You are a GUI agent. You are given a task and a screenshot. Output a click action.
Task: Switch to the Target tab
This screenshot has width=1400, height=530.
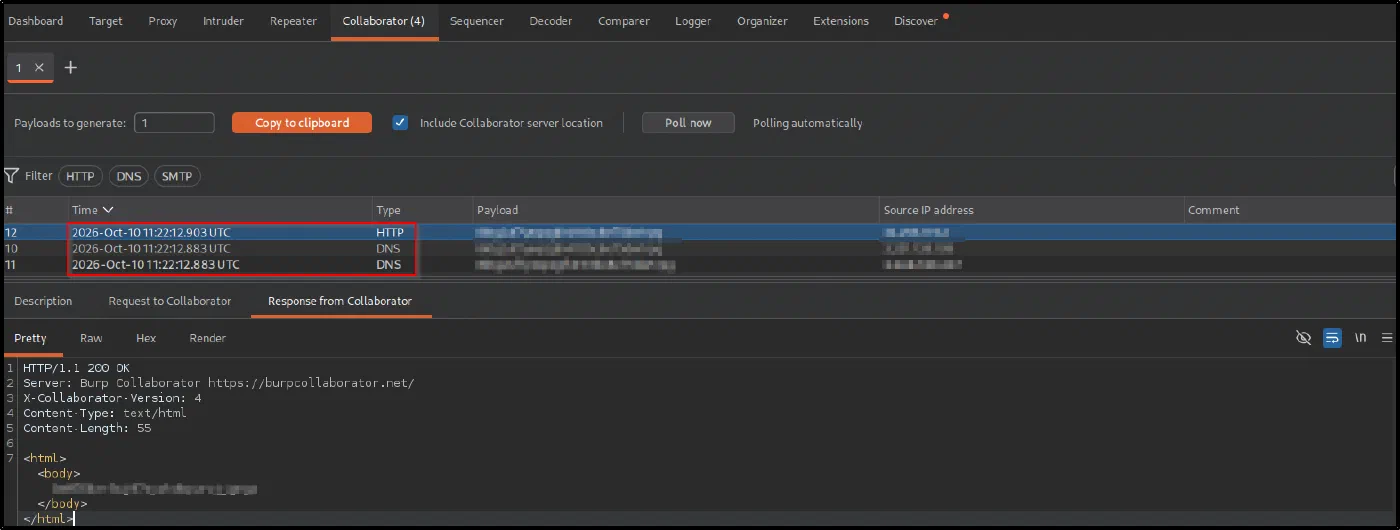coord(105,21)
